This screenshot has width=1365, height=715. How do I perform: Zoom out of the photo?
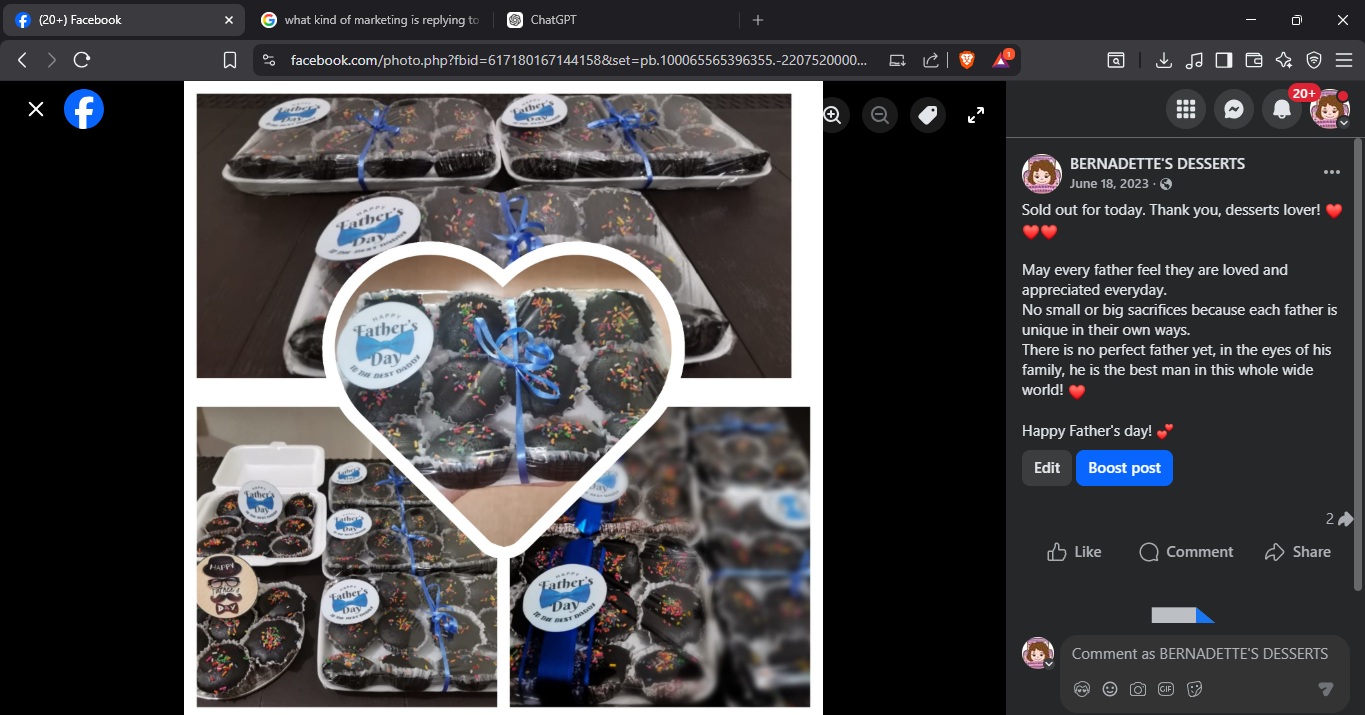[x=880, y=115]
